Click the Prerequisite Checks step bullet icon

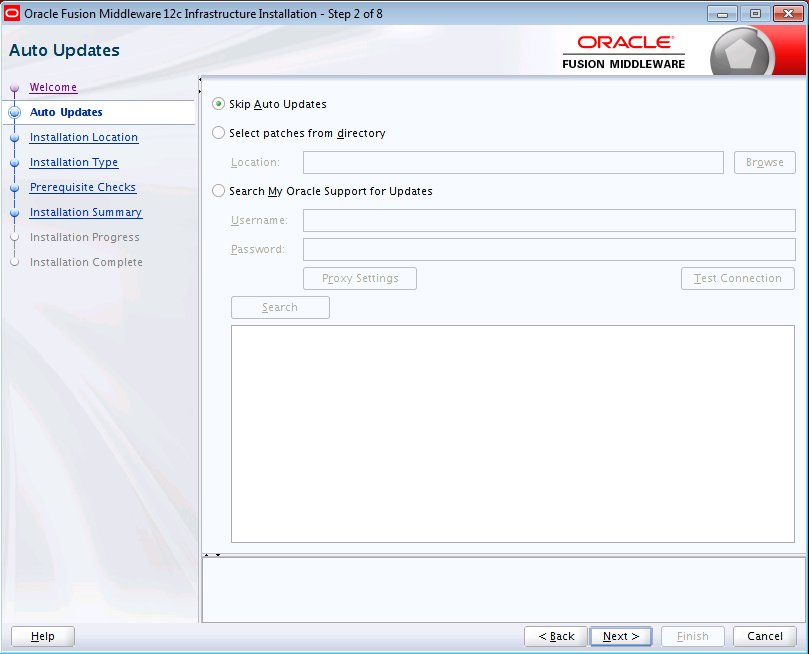pyautogui.click(x=14, y=188)
